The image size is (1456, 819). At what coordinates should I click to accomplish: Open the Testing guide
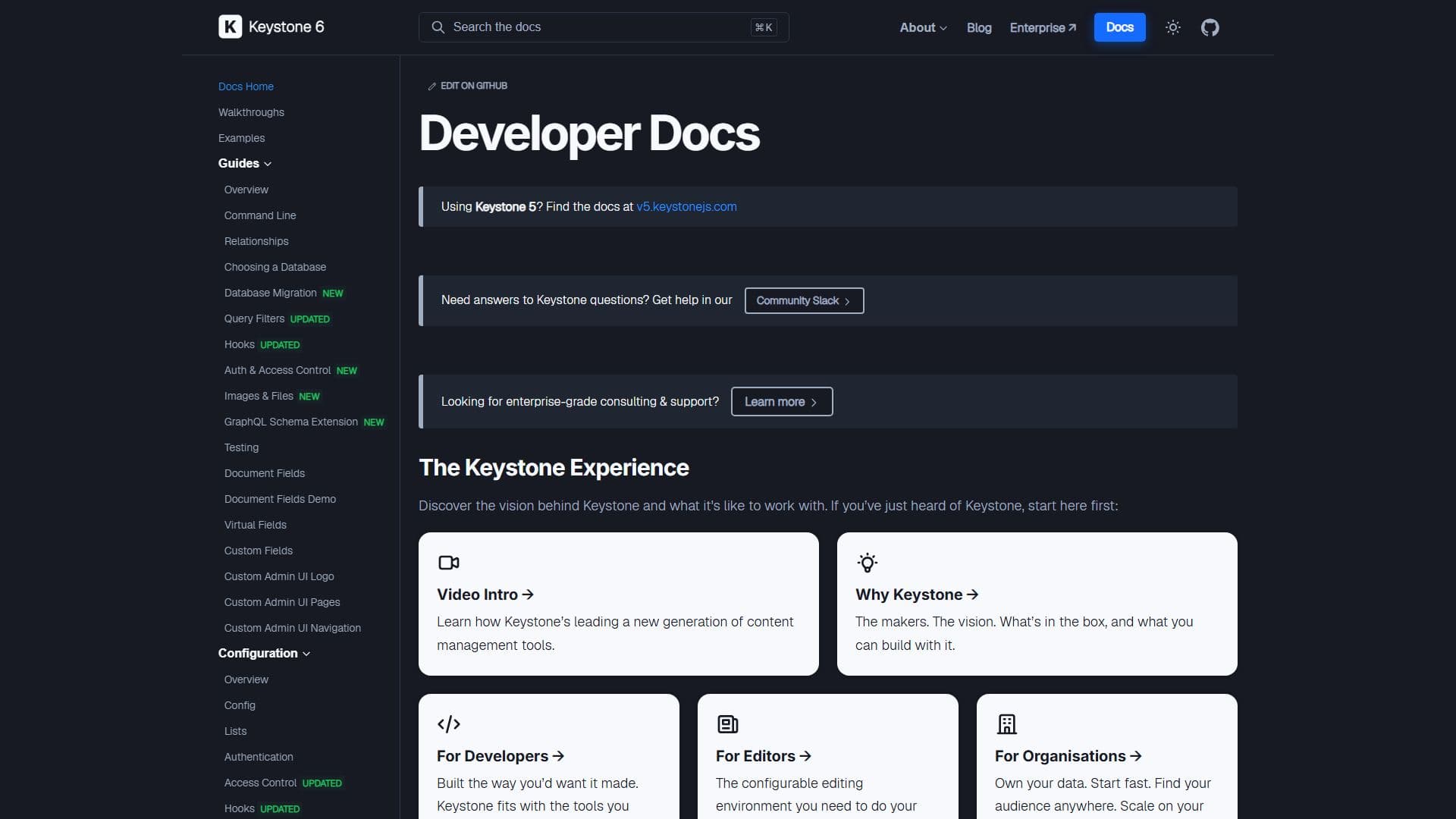(241, 447)
